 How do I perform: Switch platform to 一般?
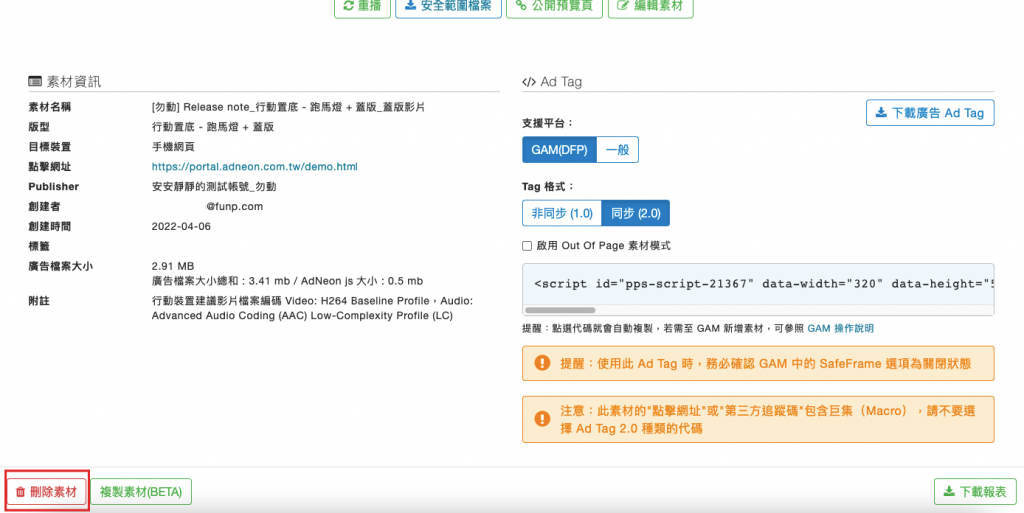pos(617,150)
